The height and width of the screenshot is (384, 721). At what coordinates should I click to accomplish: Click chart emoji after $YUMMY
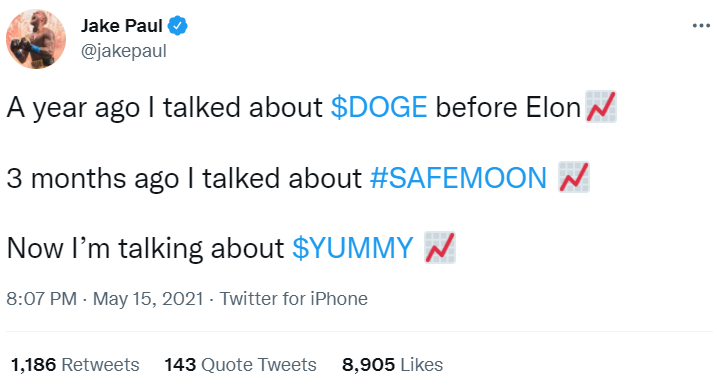440,247
